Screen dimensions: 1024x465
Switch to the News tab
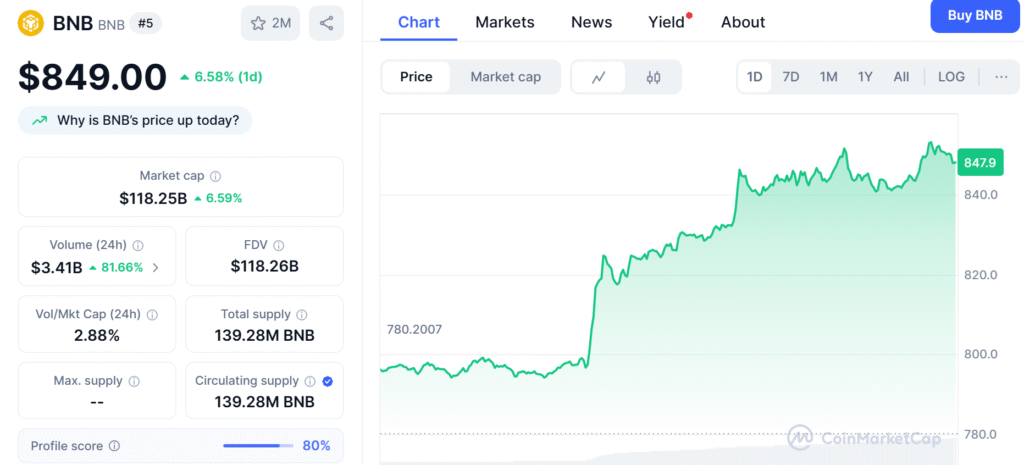point(591,22)
